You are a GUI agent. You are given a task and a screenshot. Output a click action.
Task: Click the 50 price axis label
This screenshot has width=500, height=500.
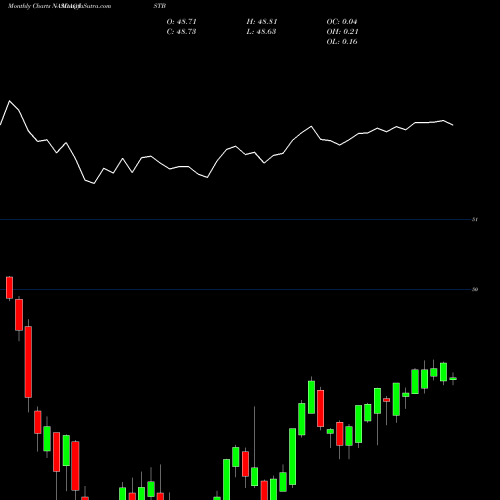[475, 289]
